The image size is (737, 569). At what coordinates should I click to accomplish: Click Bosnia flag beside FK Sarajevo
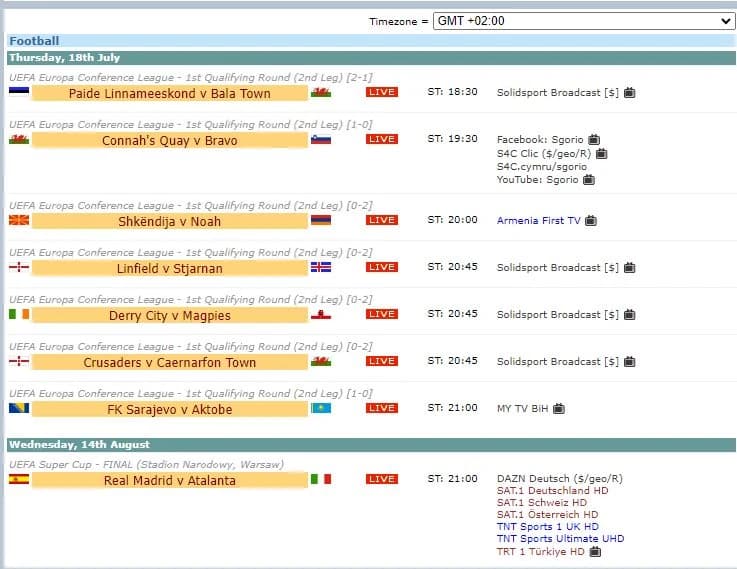pyautogui.click(x=19, y=407)
